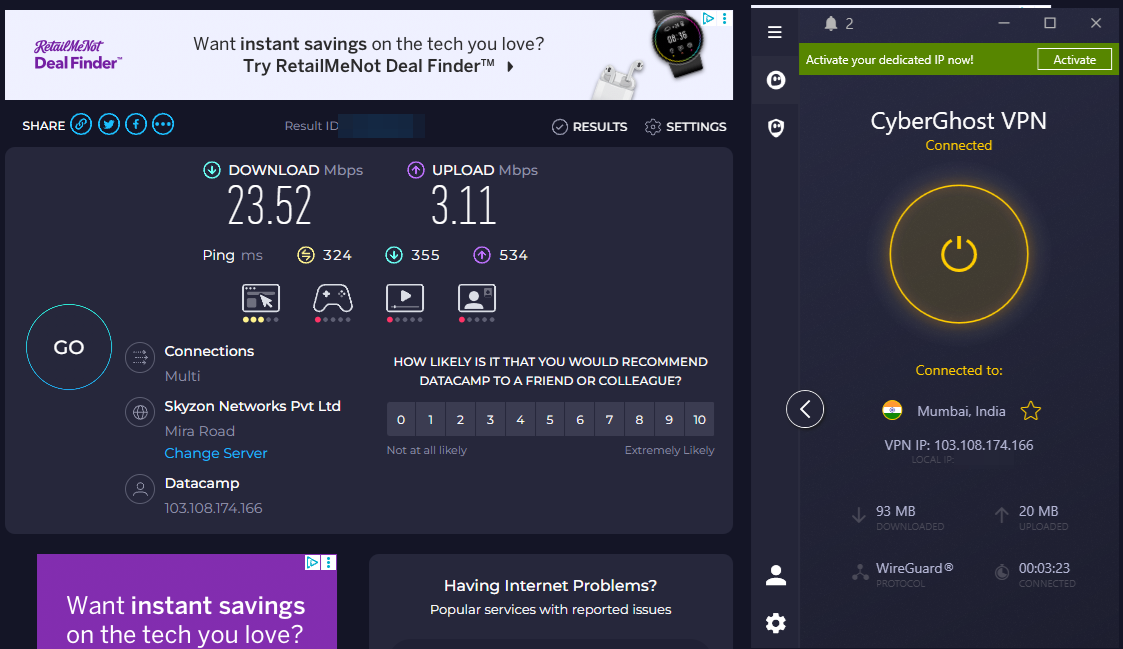Toggle the VPN power button
The image size is (1123, 649).
click(958, 254)
